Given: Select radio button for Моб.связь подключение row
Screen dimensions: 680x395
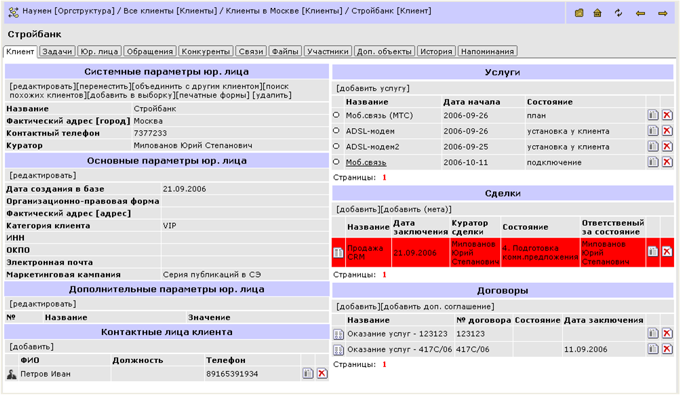Looking at the screenshot, I should 336,162.
